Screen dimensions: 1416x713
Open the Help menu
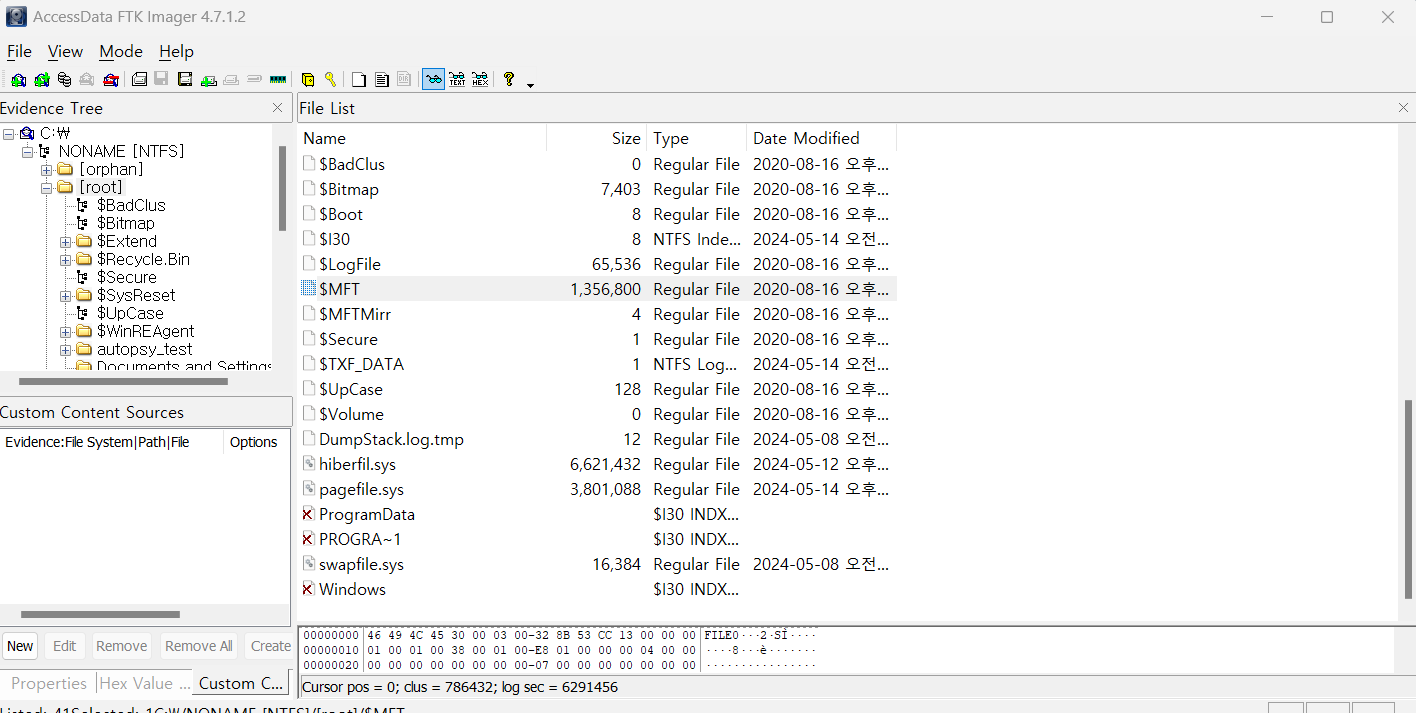pyautogui.click(x=176, y=51)
